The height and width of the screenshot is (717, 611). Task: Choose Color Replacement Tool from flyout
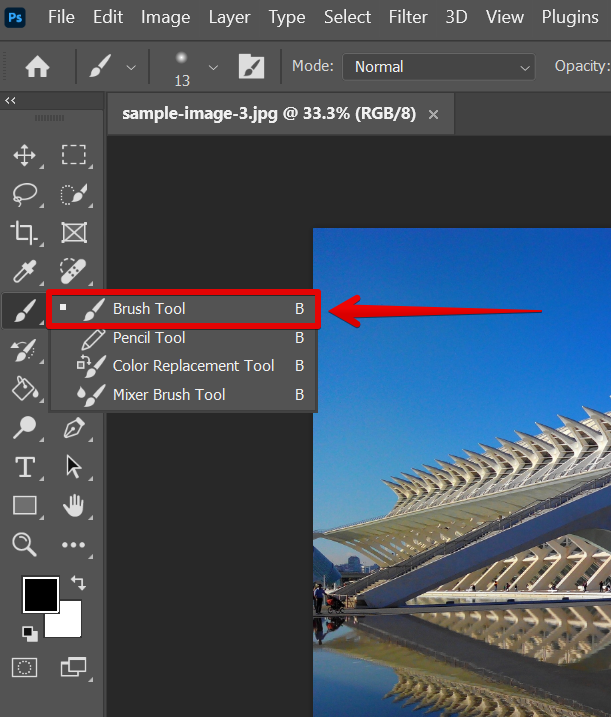point(183,366)
